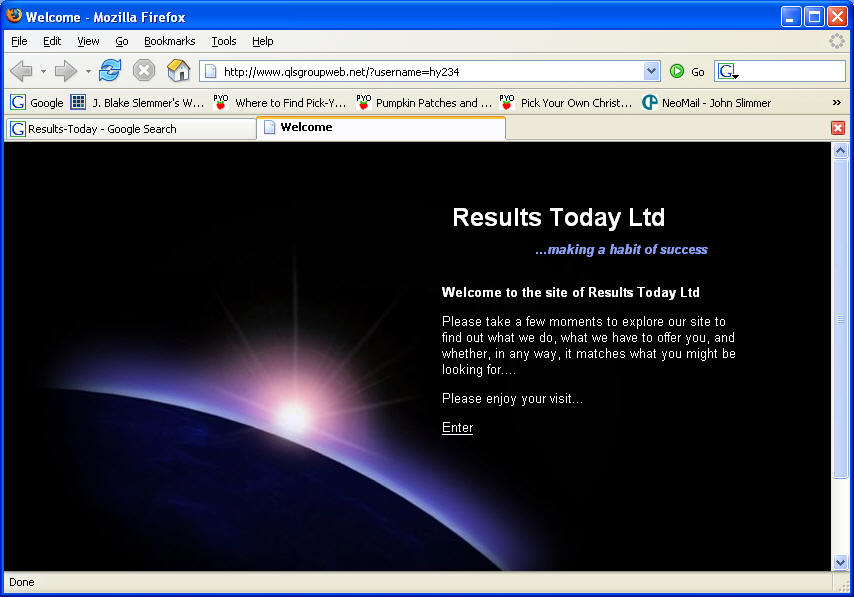The image size is (854, 597).
Task: Open the Google search engine icon selector
Action: click(728, 71)
